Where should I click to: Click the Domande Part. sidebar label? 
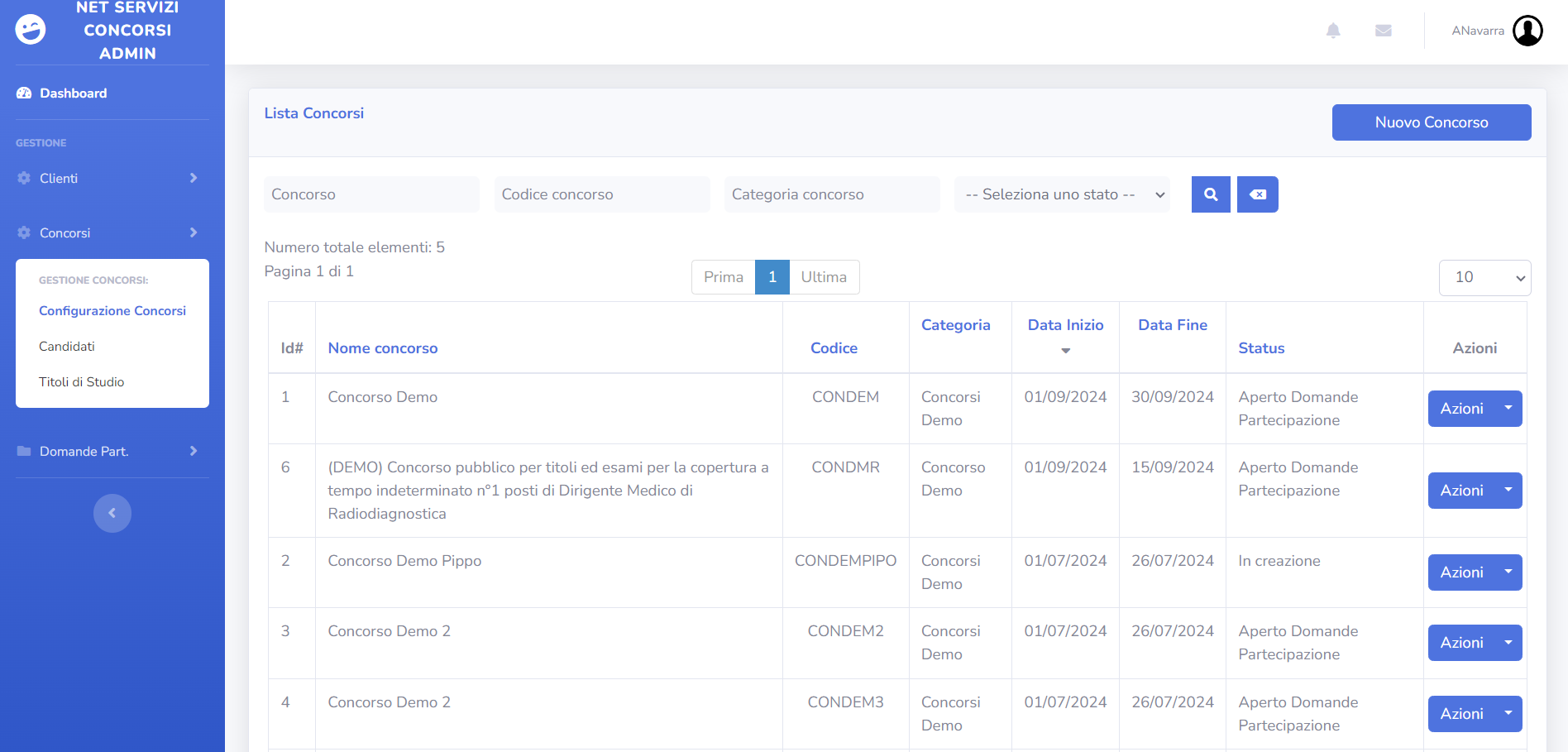tap(84, 451)
